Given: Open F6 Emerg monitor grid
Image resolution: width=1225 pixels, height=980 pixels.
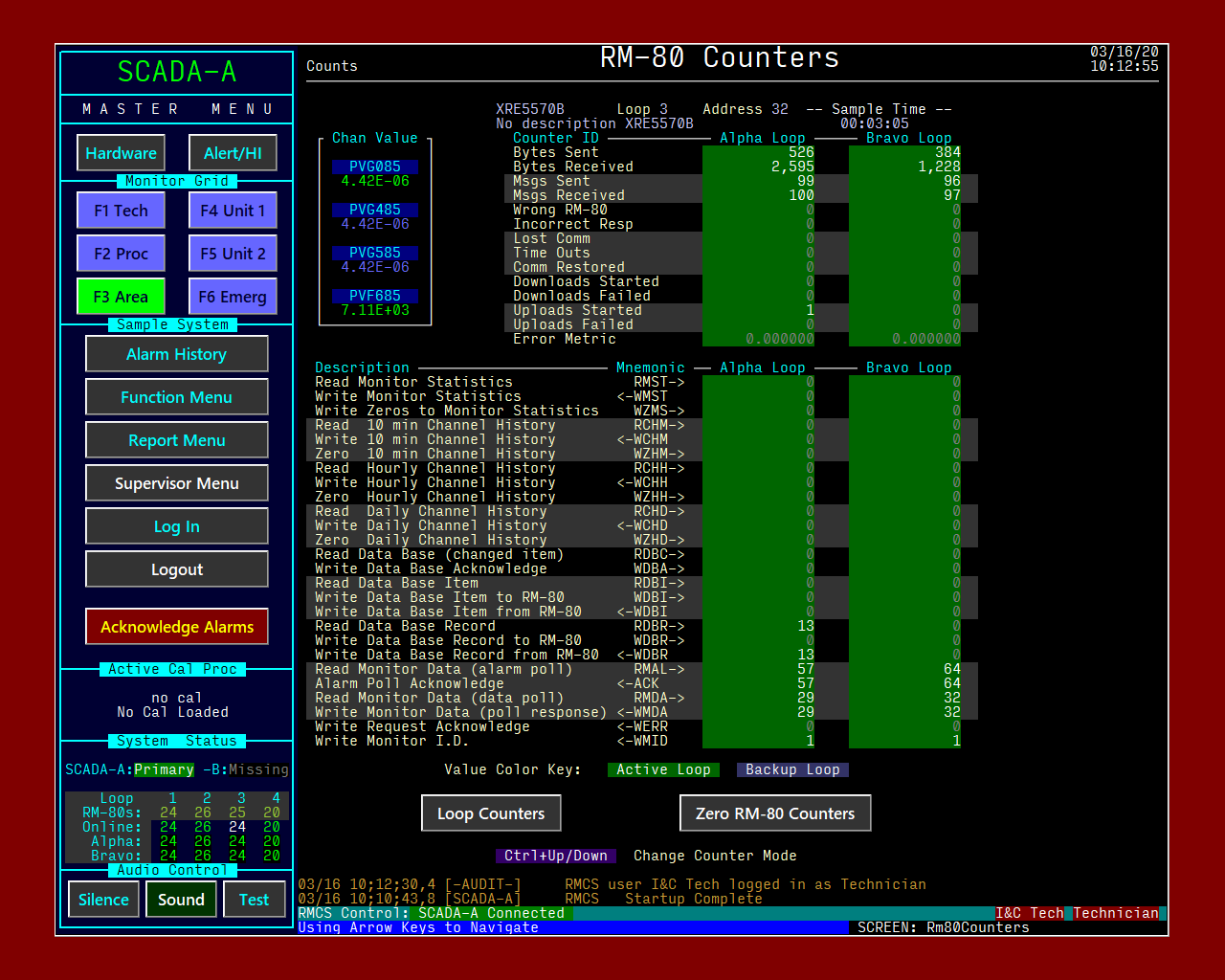Looking at the screenshot, I should tap(233, 297).
